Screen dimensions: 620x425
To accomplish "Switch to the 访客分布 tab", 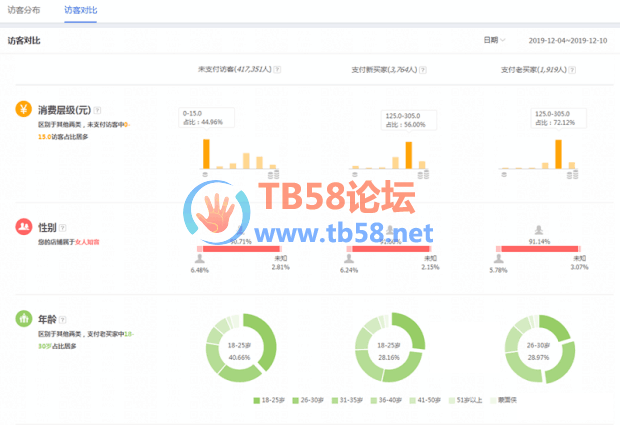I will pyautogui.click(x=26, y=9).
